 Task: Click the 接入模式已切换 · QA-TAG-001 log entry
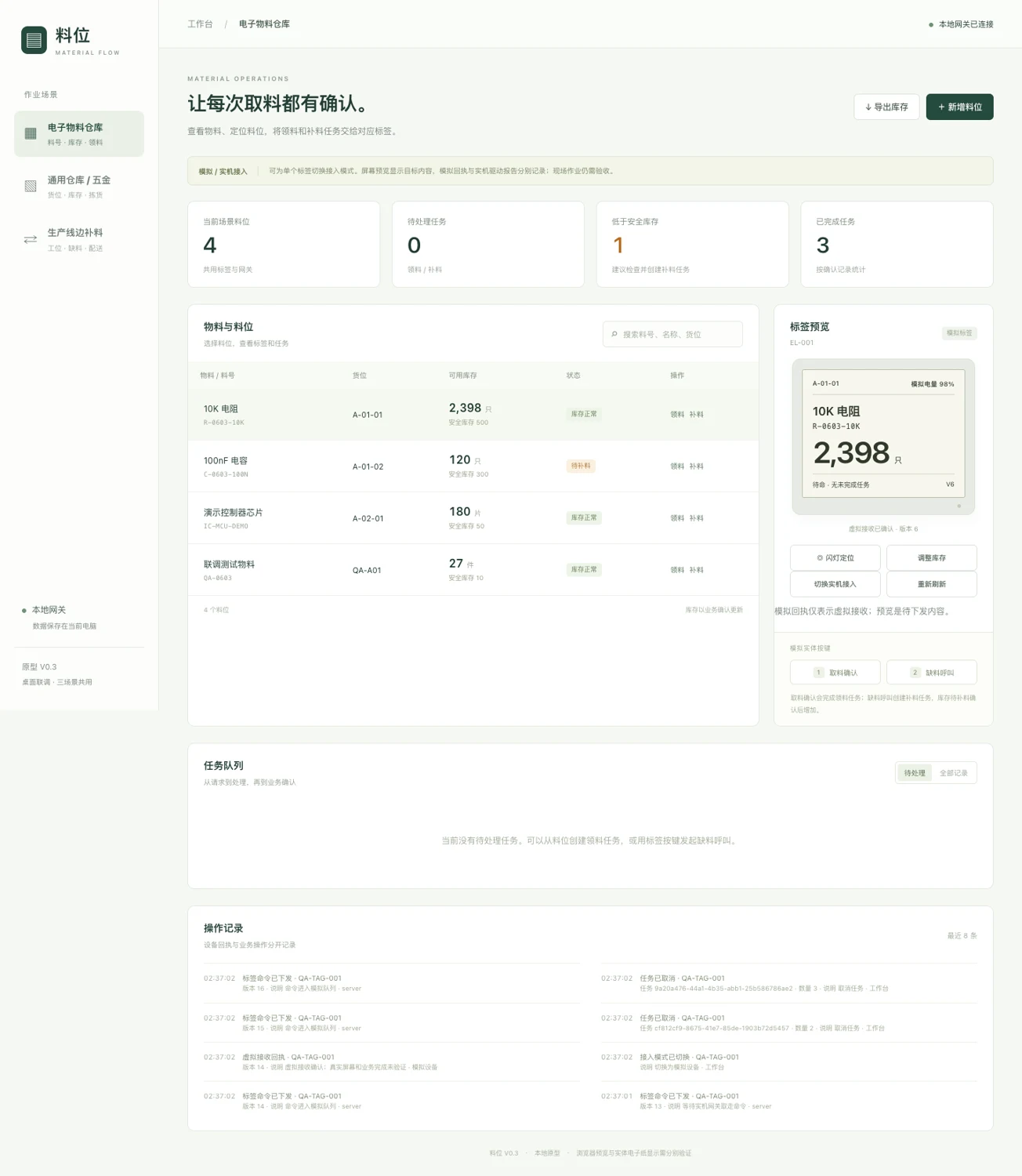789,1062
